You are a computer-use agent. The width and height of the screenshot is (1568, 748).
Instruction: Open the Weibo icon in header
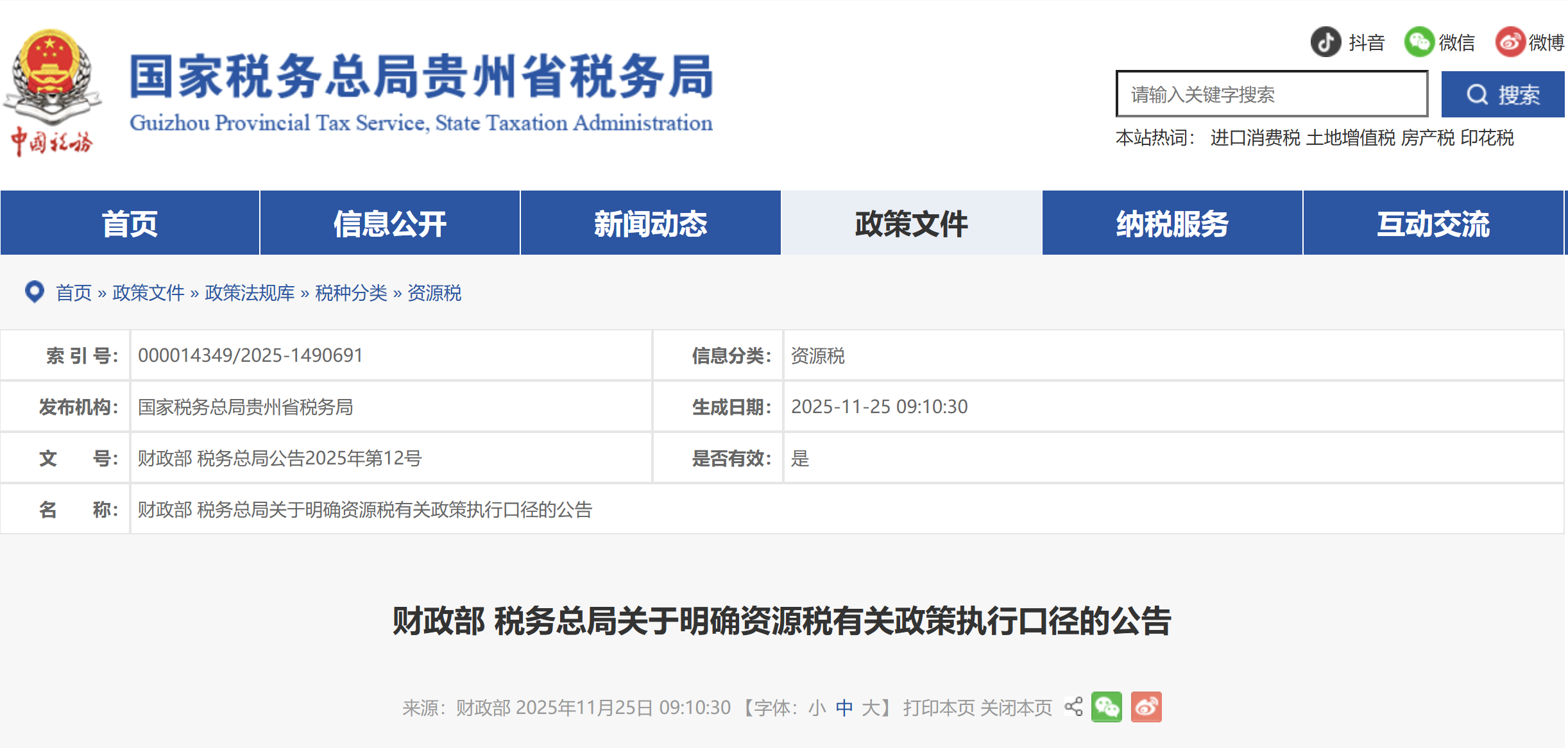point(1510,42)
